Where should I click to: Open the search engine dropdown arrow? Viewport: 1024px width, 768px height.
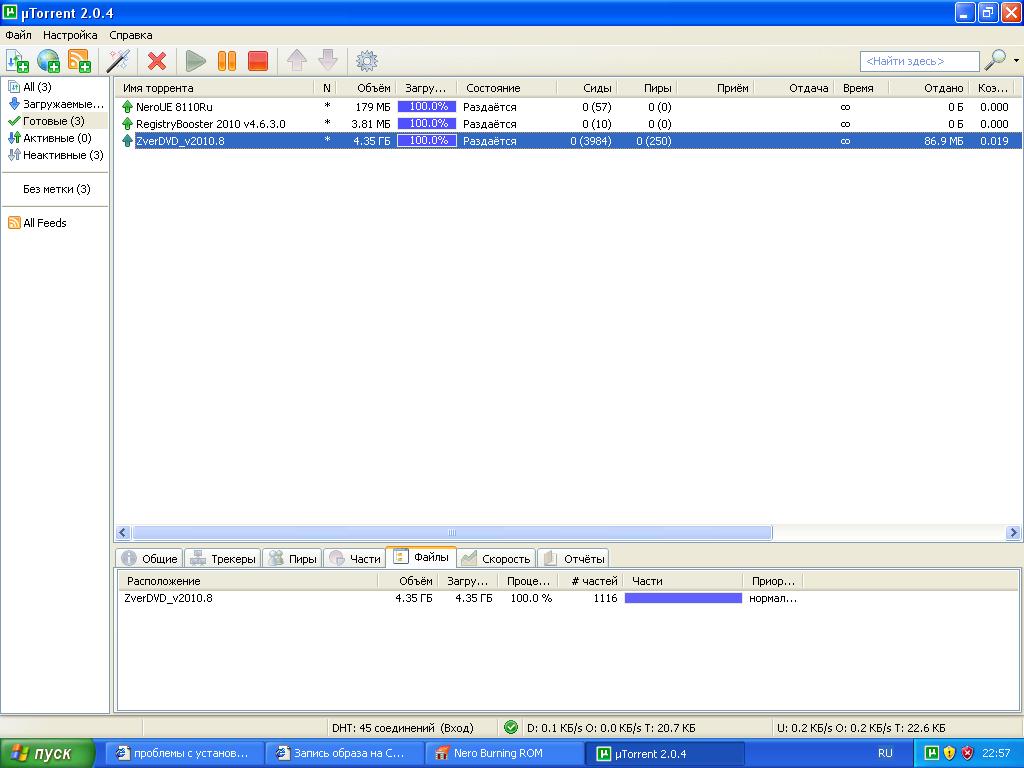pyautogui.click(x=1016, y=60)
